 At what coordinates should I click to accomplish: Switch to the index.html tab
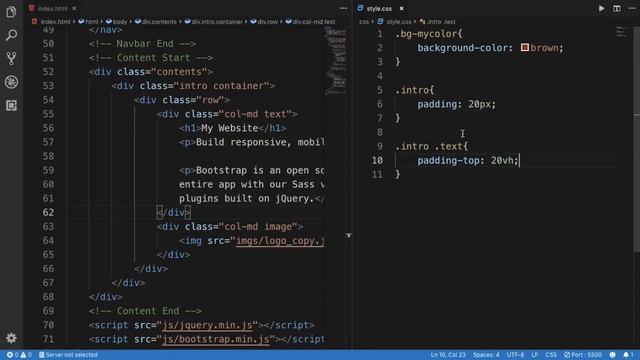click(x=53, y=8)
